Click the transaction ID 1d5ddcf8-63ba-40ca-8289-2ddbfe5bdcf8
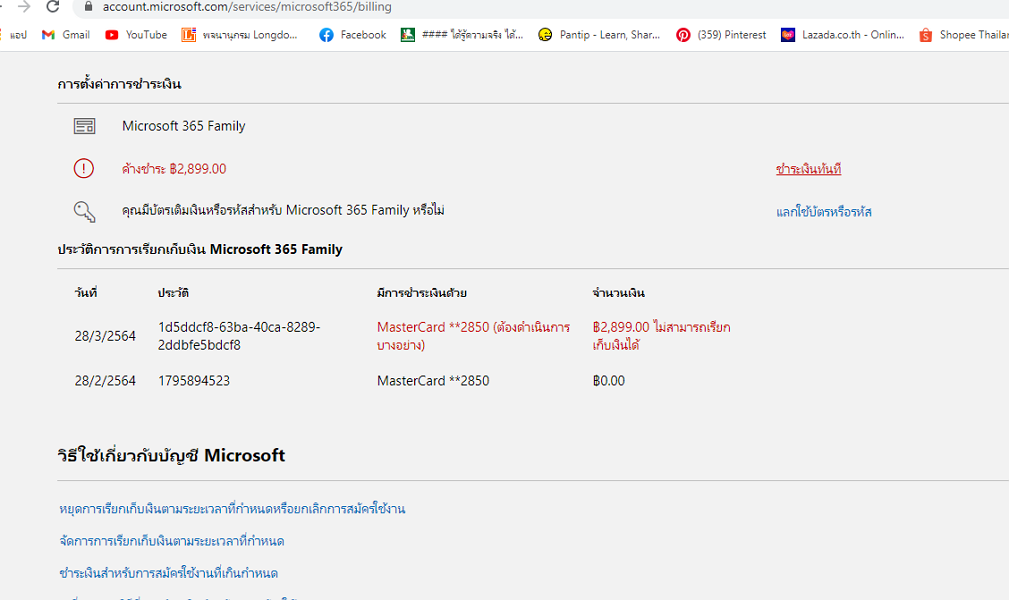This screenshot has height=600, width=1009. tap(239, 336)
